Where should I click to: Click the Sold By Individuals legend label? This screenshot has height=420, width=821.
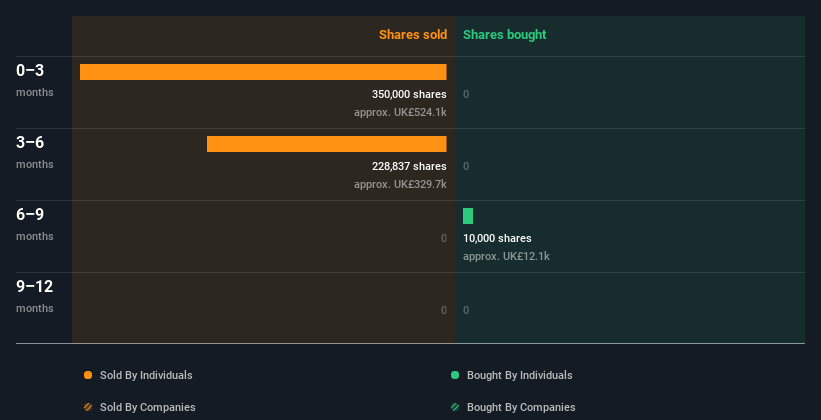(146, 375)
